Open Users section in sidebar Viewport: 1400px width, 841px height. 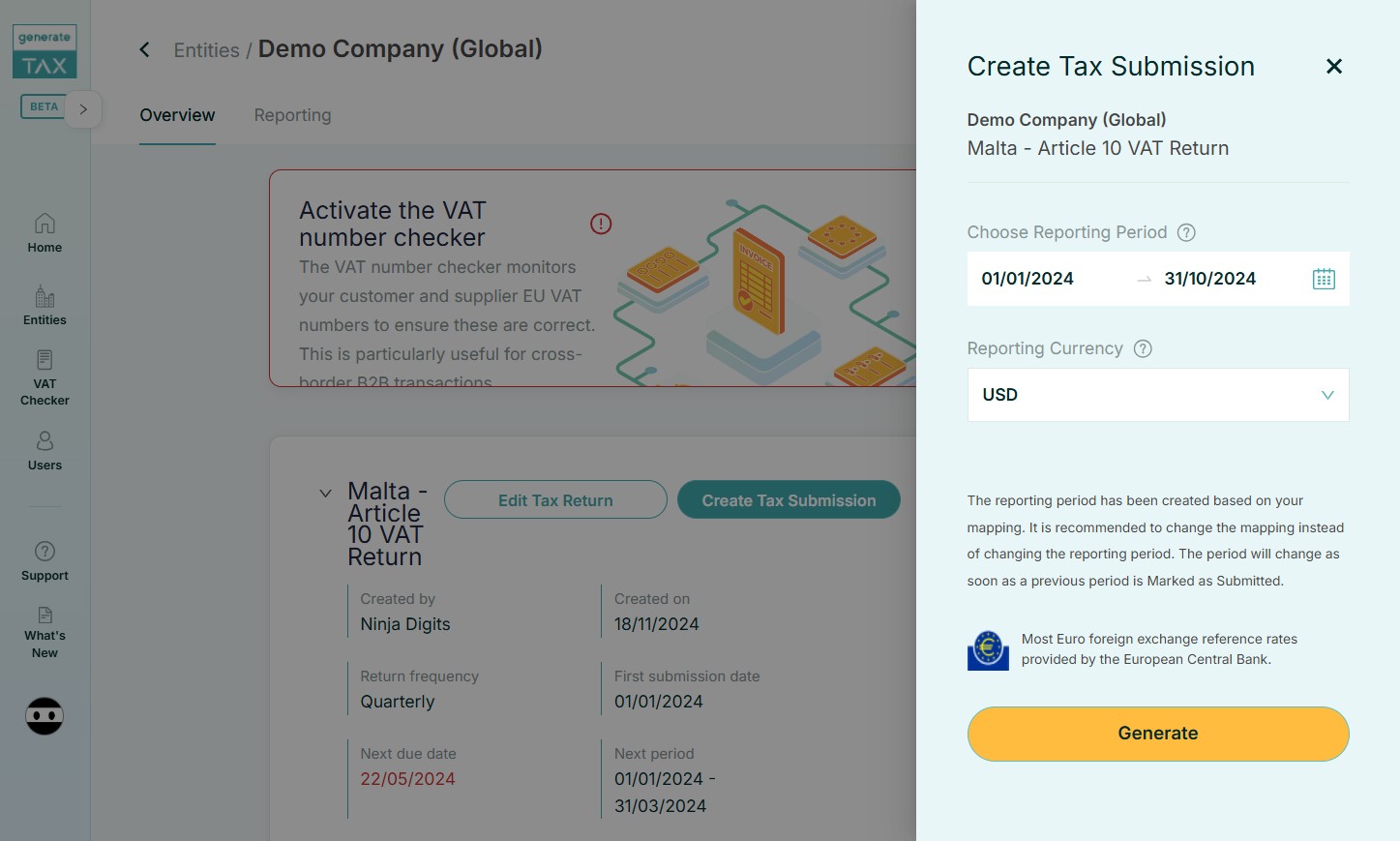point(45,451)
